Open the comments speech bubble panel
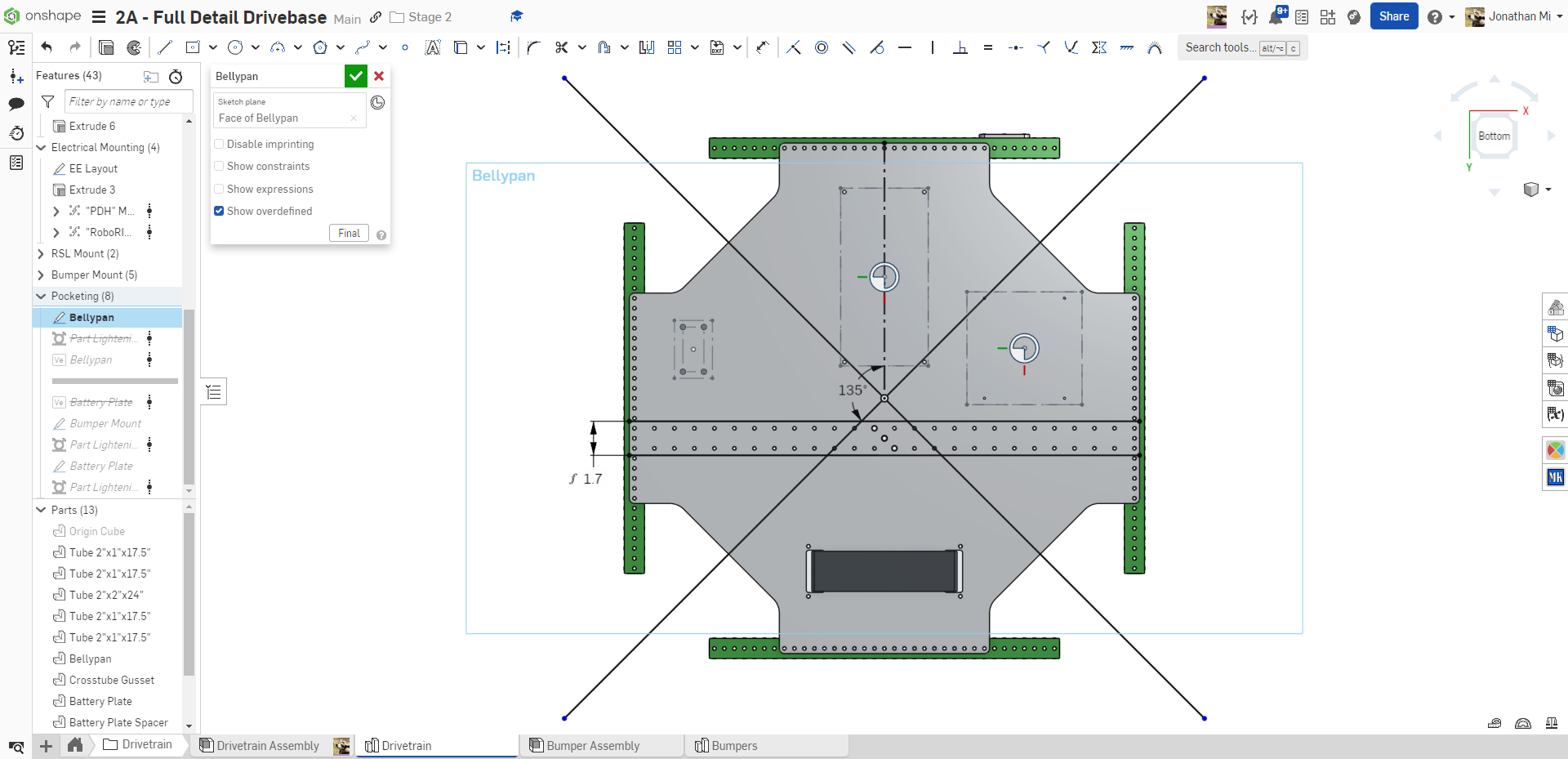Screen dimensions: 1568x759 click(x=16, y=104)
